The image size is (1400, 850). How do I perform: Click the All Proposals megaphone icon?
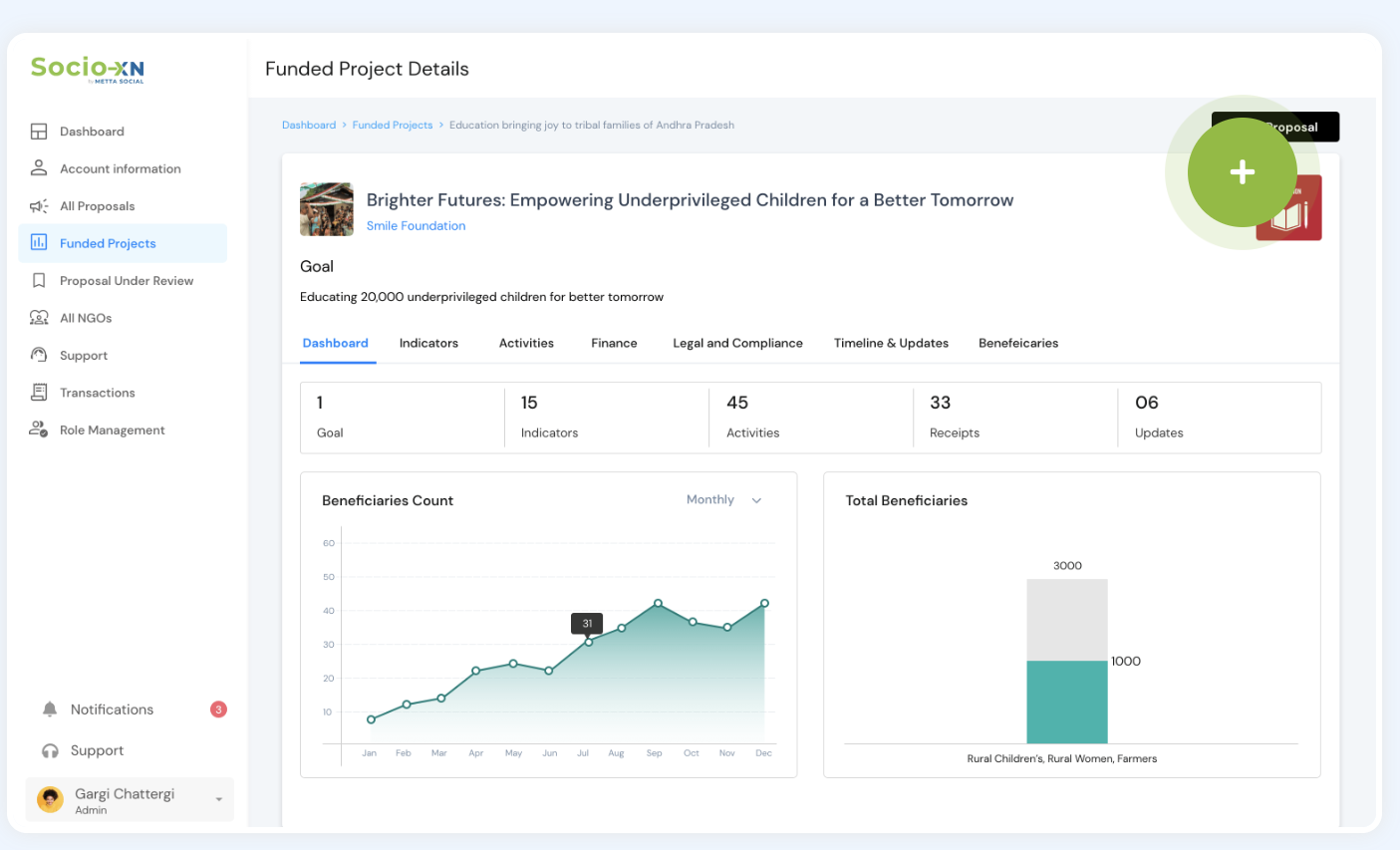coord(39,206)
